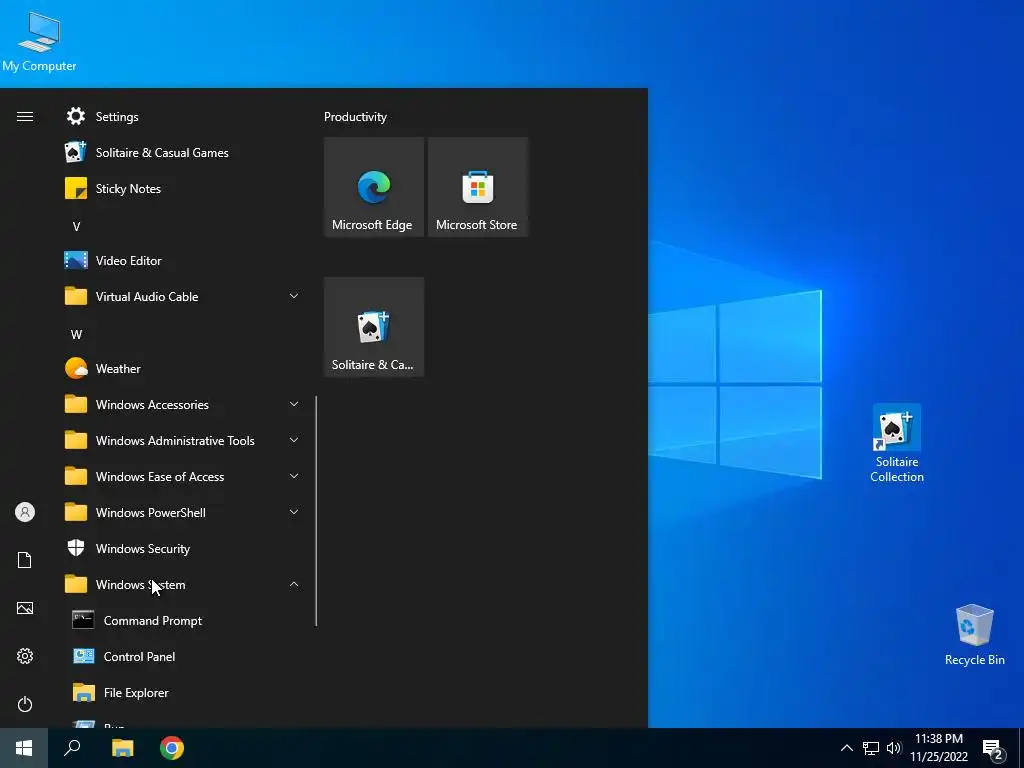
Task: Open the Pictures icon in the Start sidebar
Action: 25,608
